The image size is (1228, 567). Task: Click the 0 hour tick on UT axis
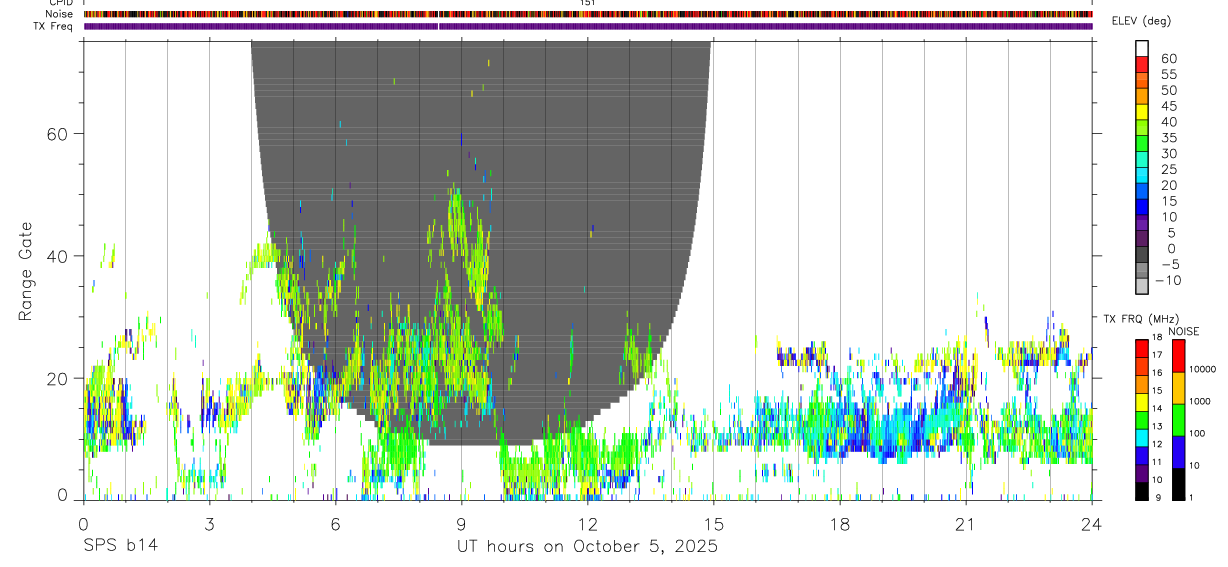point(83,524)
